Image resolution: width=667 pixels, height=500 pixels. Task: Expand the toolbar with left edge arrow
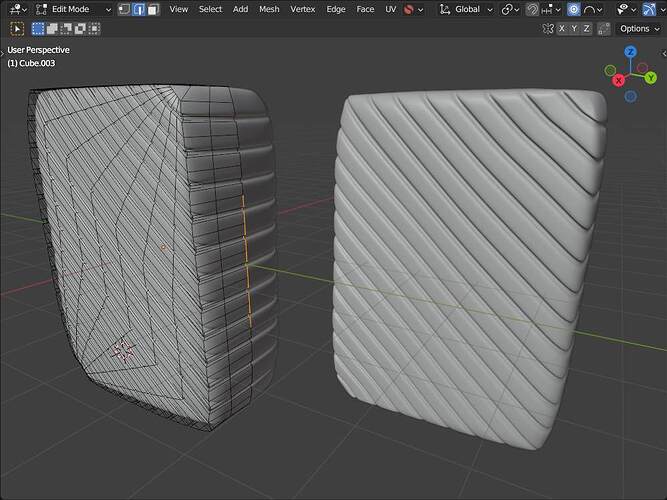(2, 53)
